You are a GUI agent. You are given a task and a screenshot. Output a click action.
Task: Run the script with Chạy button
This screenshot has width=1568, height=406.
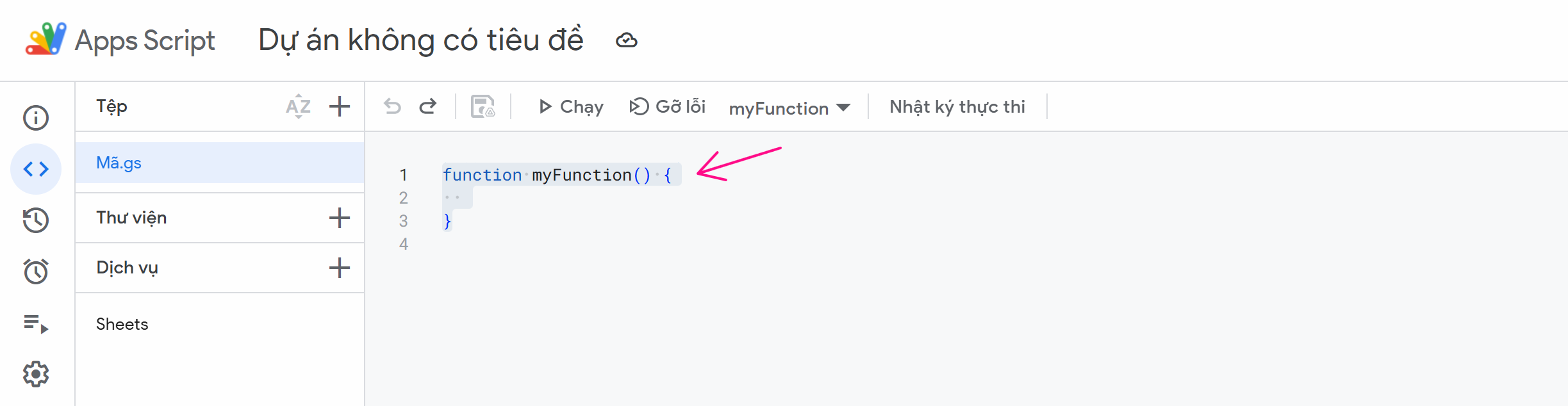tap(571, 106)
